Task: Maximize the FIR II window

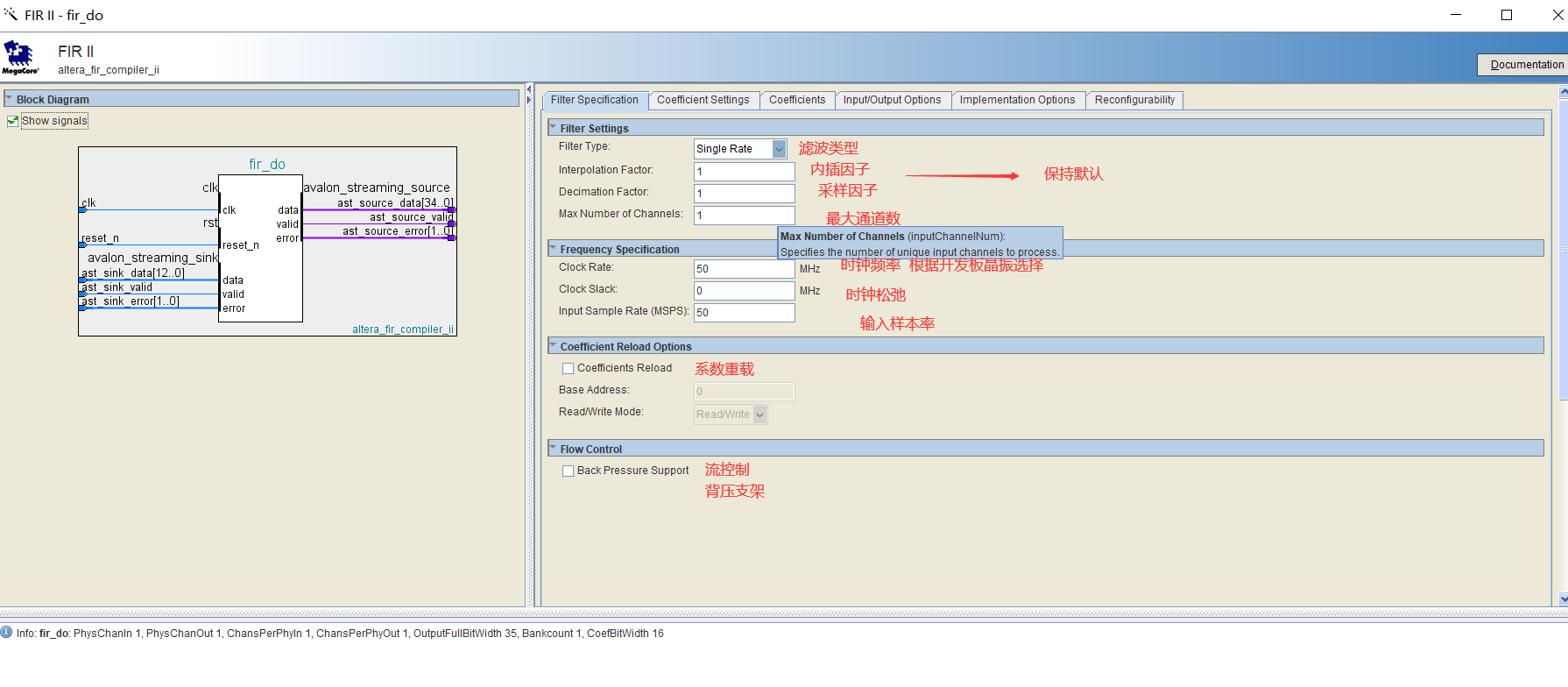Action: [1507, 15]
